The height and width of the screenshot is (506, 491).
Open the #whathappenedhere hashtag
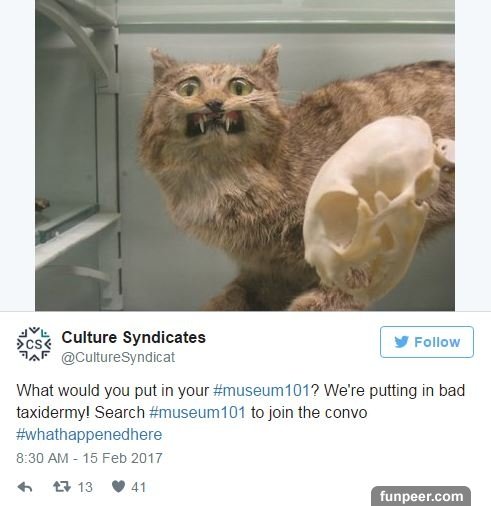(89, 435)
